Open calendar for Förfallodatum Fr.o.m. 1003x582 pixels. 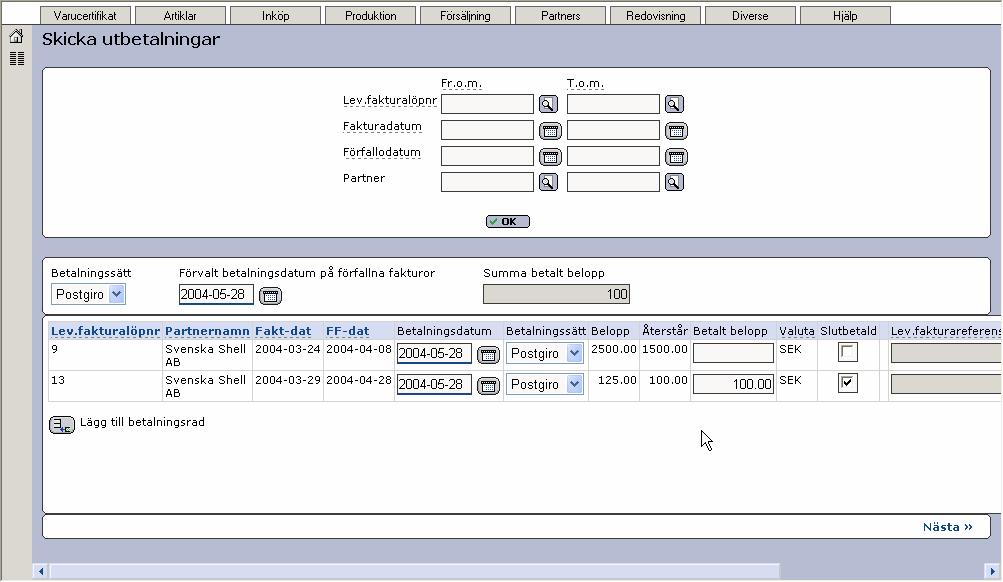(x=550, y=157)
